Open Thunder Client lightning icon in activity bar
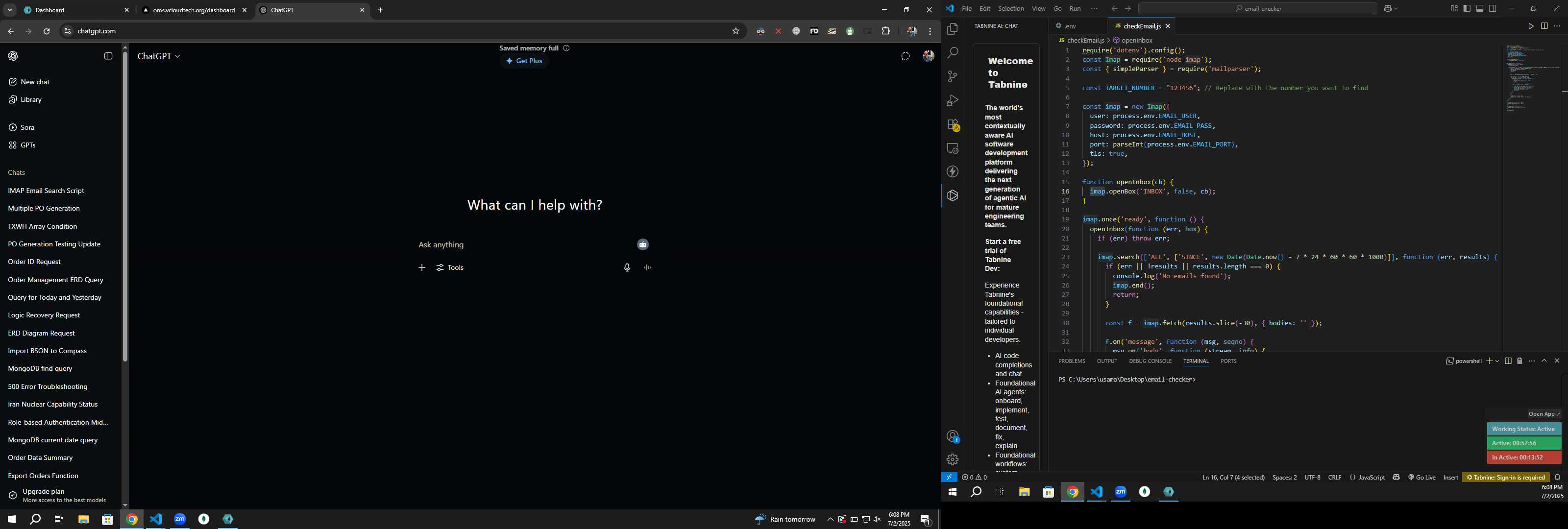Image resolution: width=1568 pixels, height=529 pixels. pos(953,172)
